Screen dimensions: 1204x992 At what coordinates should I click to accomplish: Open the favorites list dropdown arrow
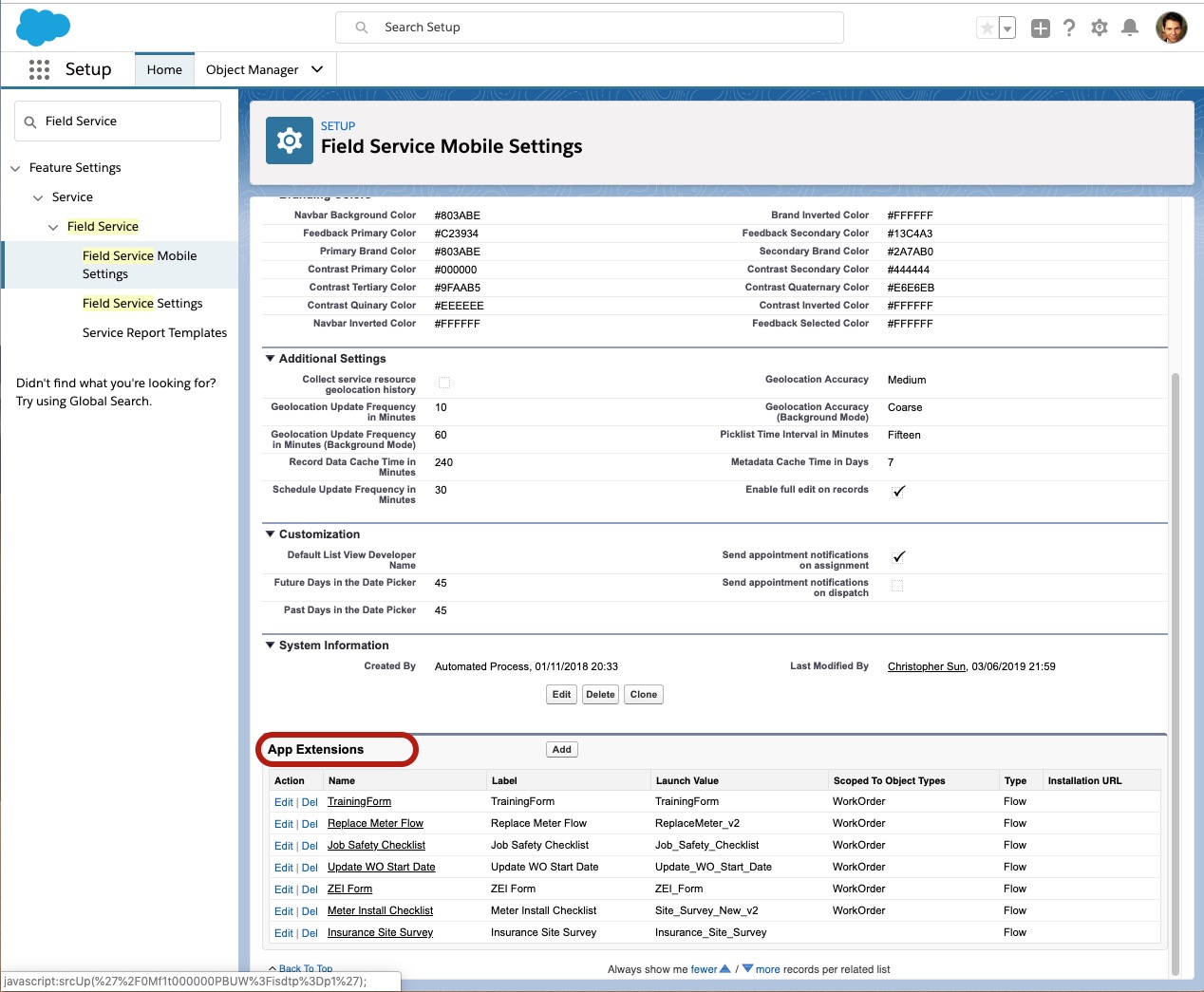(1007, 28)
